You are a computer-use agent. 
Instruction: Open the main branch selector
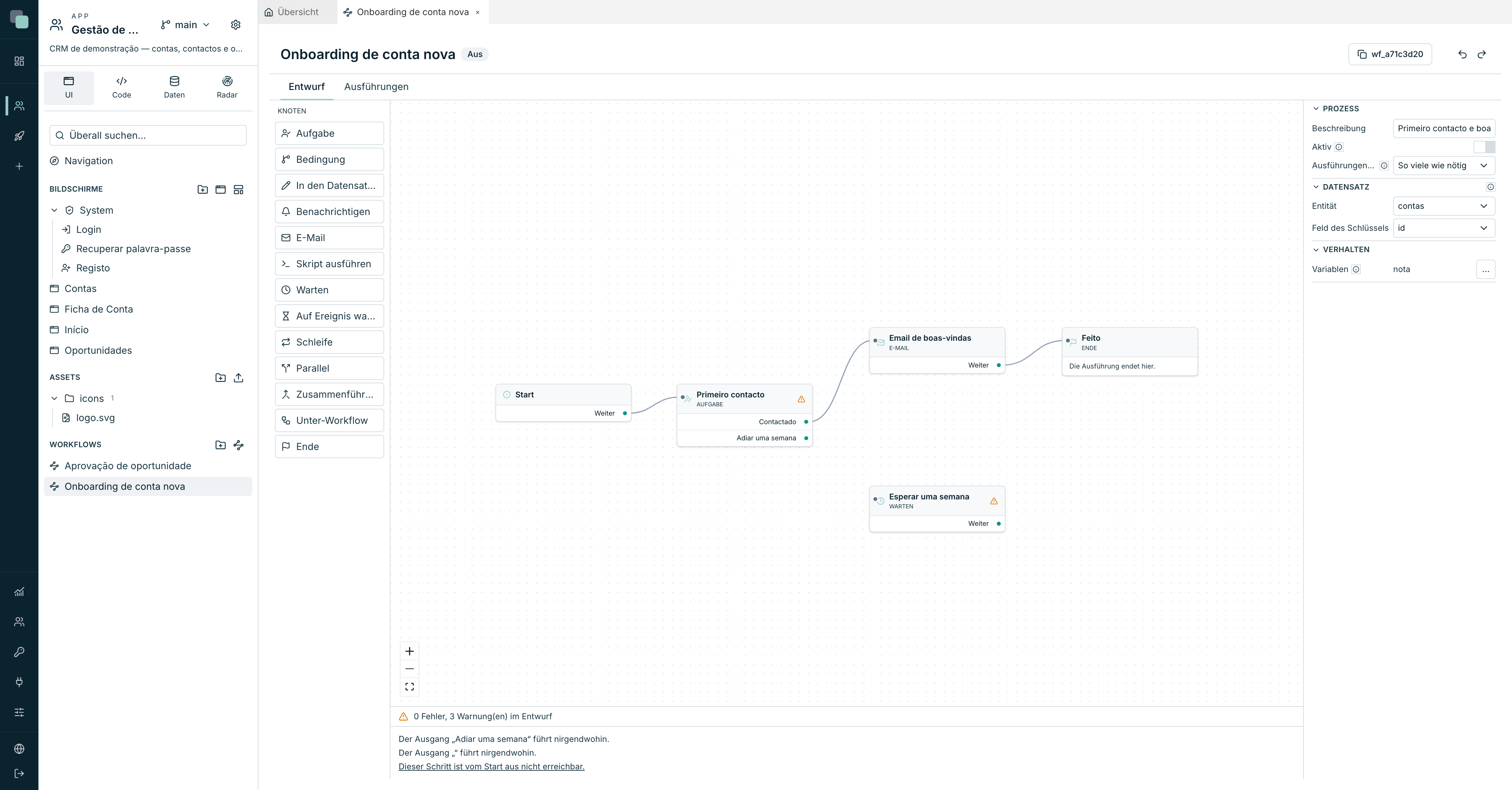coord(186,25)
